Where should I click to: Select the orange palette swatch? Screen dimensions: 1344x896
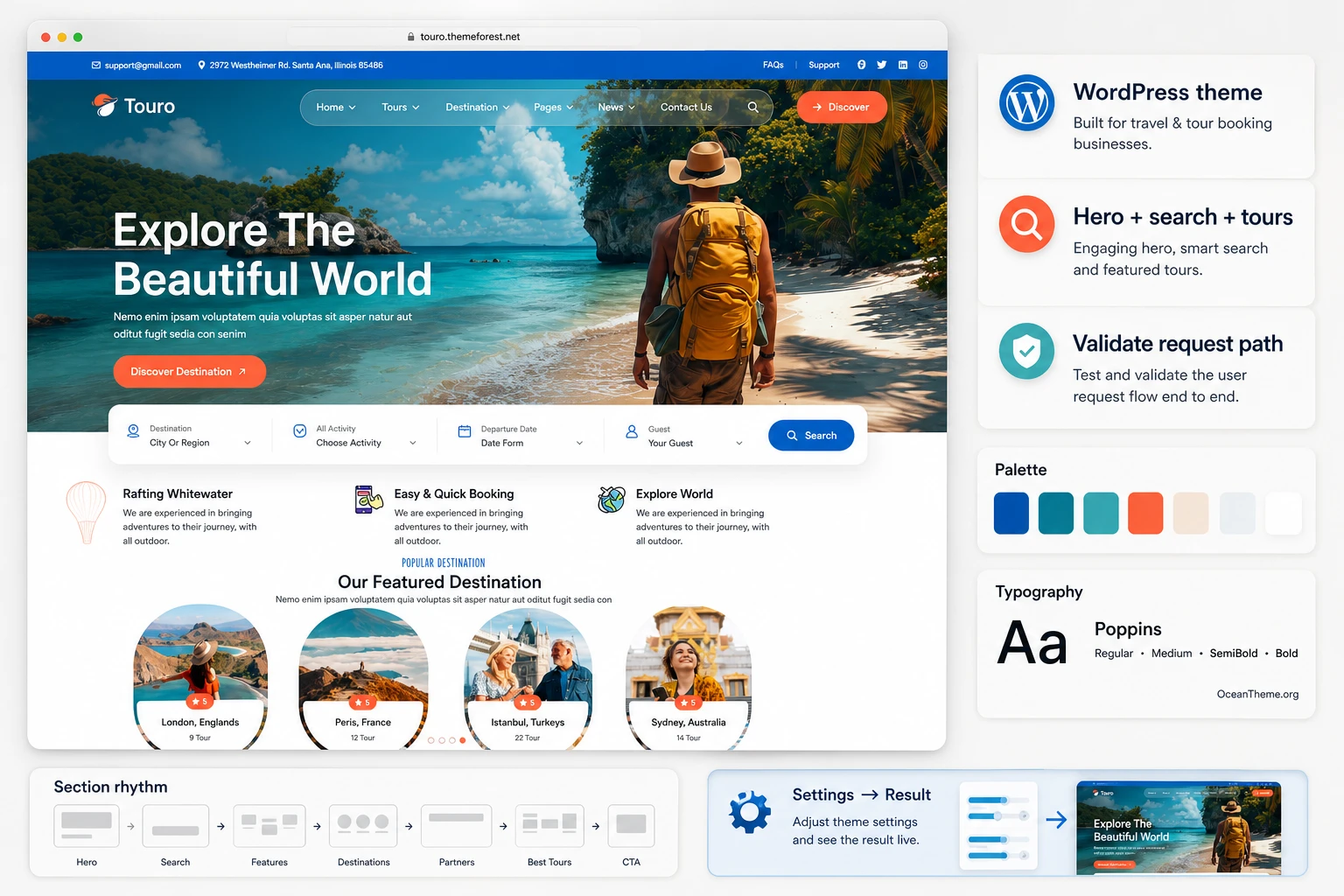[1145, 513]
